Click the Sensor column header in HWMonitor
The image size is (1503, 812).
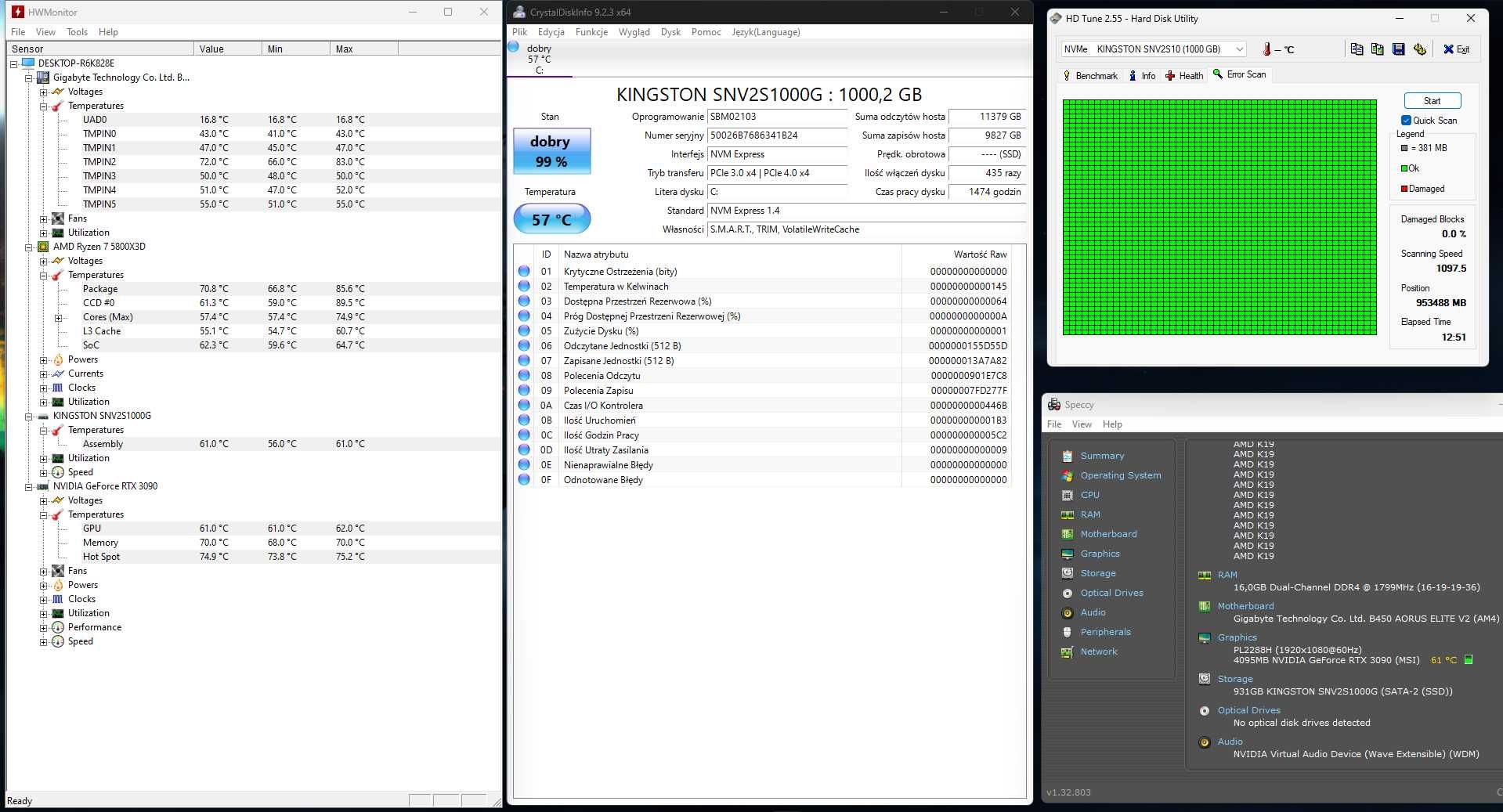click(100, 49)
